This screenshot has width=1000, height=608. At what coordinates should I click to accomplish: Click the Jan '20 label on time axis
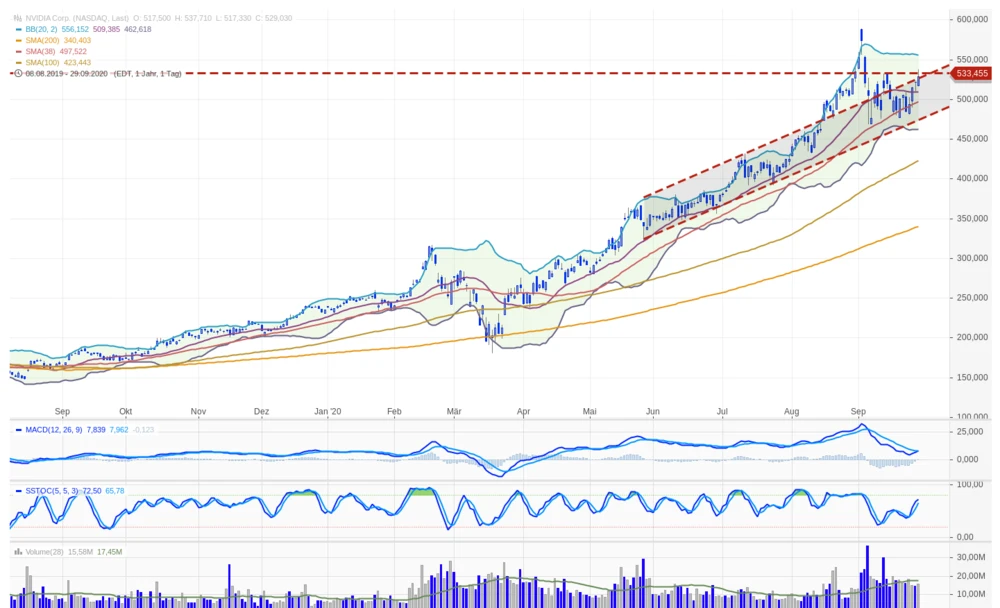[328, 410]
